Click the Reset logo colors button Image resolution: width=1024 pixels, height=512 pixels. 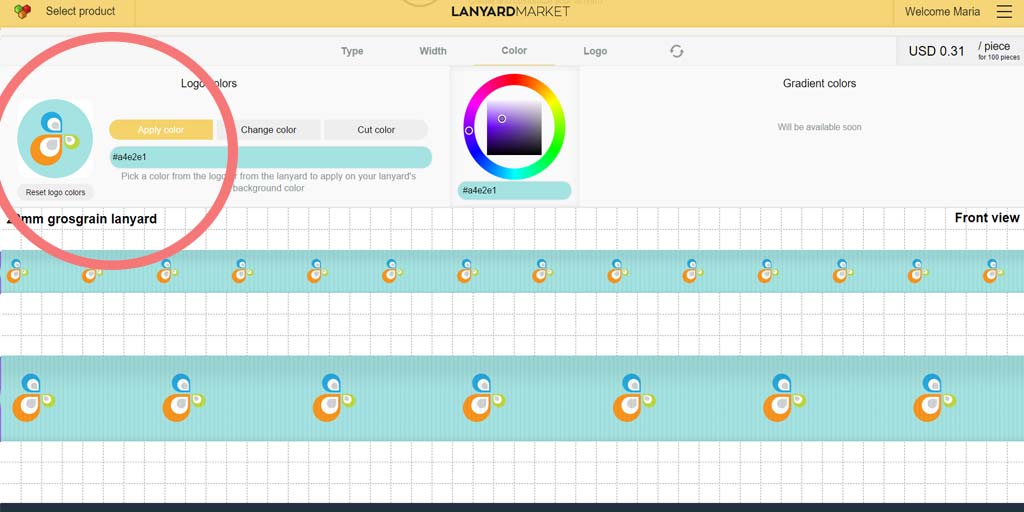pyautogui.click(x=56, y=193)
